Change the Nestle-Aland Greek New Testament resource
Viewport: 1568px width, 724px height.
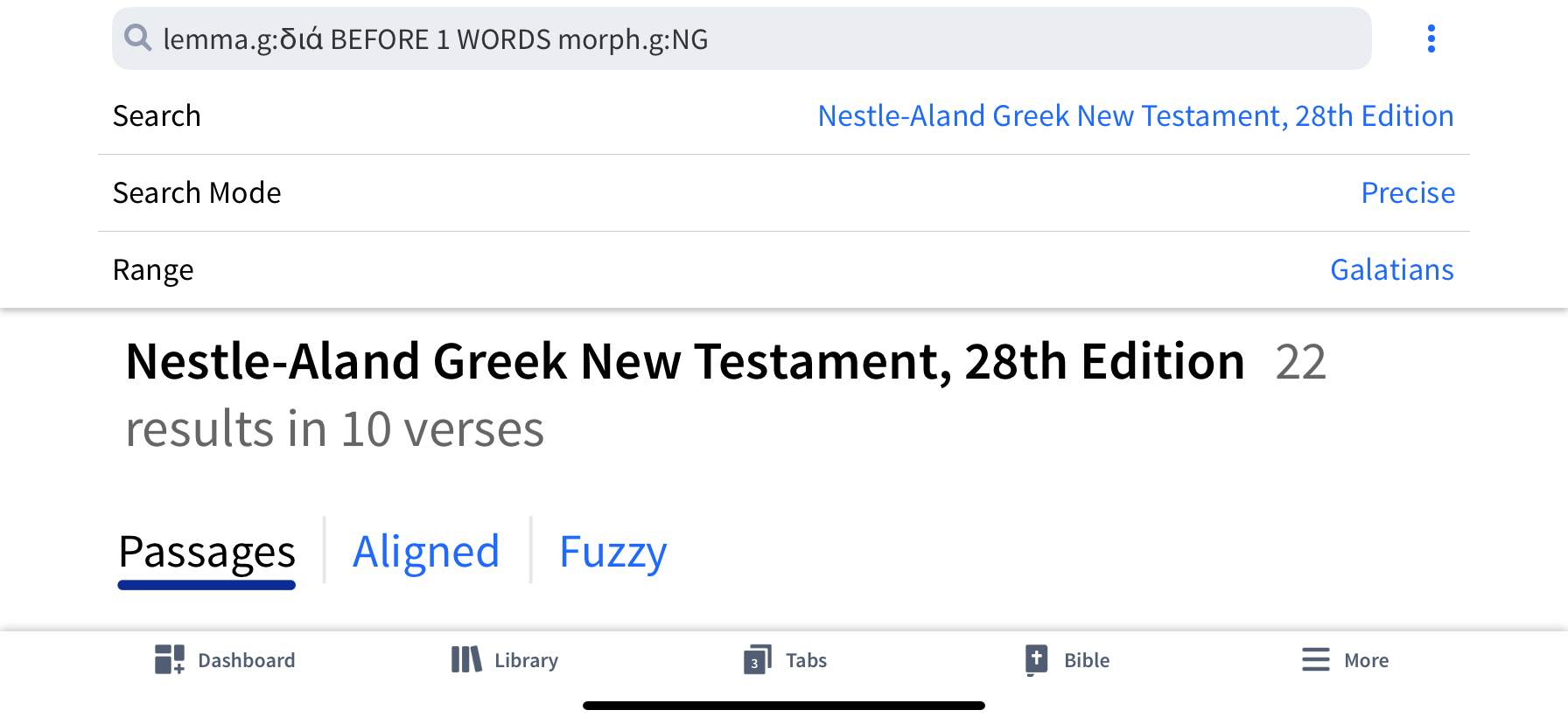1136,115
